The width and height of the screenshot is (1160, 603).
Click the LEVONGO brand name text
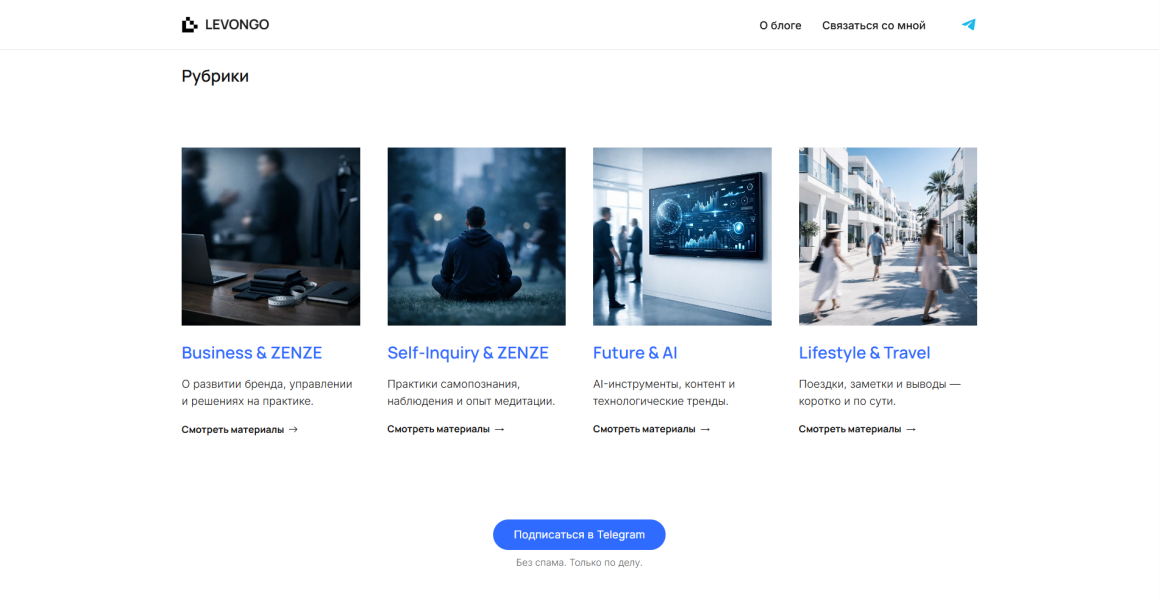pyautogui.click(x=237, y=25)
